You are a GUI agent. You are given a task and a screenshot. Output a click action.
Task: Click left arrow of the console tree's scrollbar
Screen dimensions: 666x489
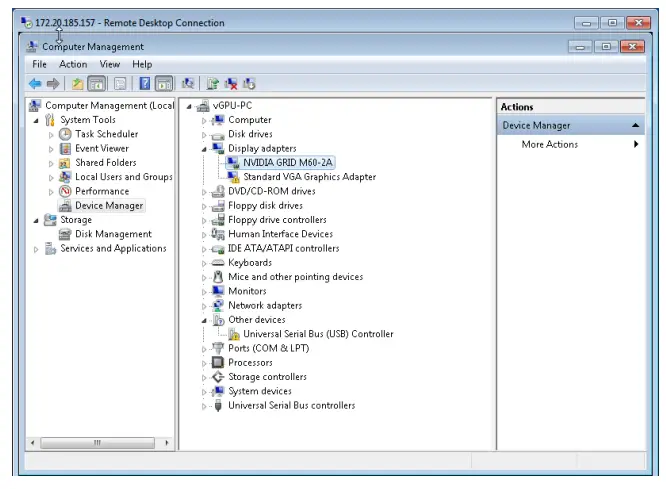32,443
